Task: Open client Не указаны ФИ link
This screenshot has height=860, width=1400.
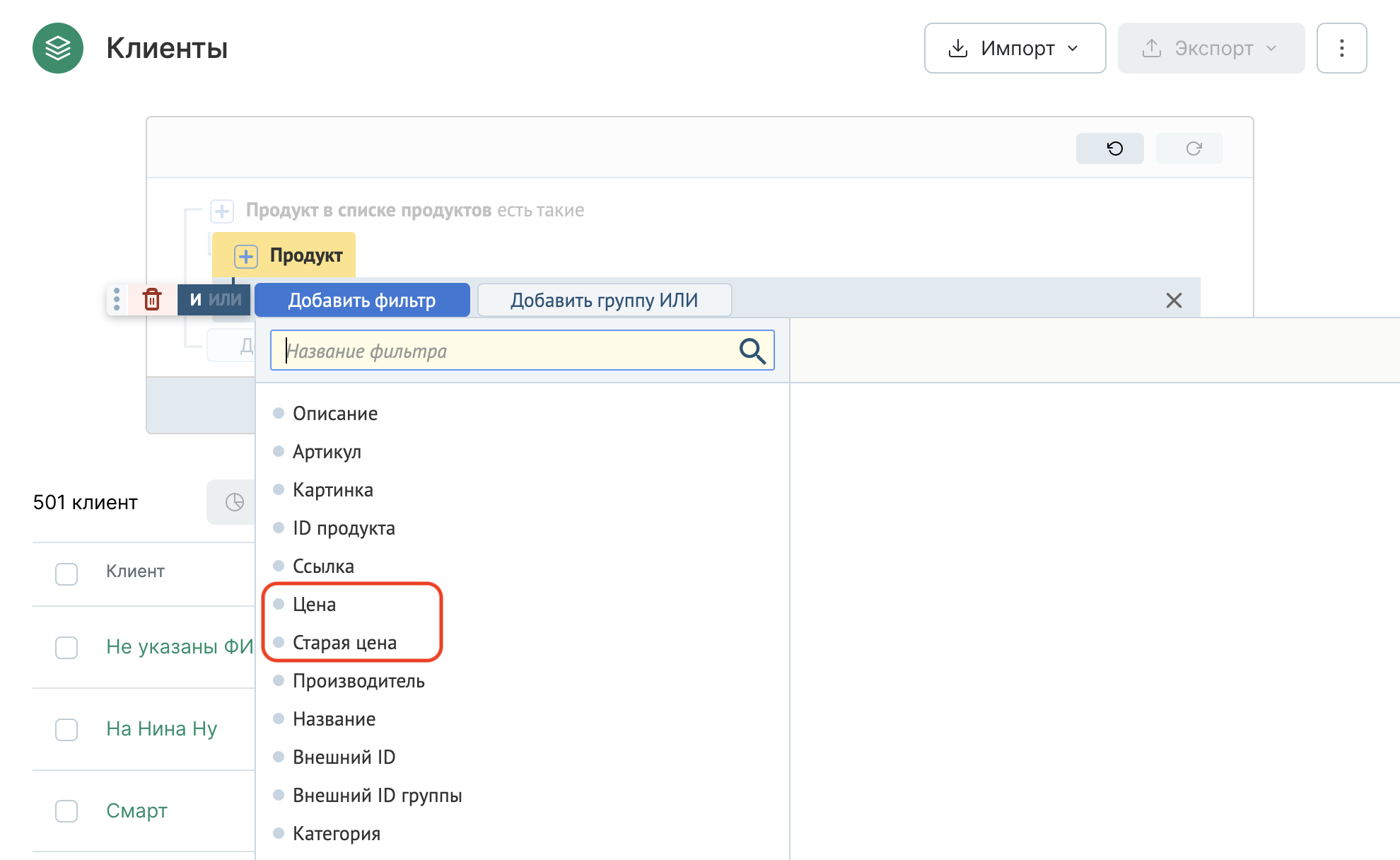Action: 180,646
